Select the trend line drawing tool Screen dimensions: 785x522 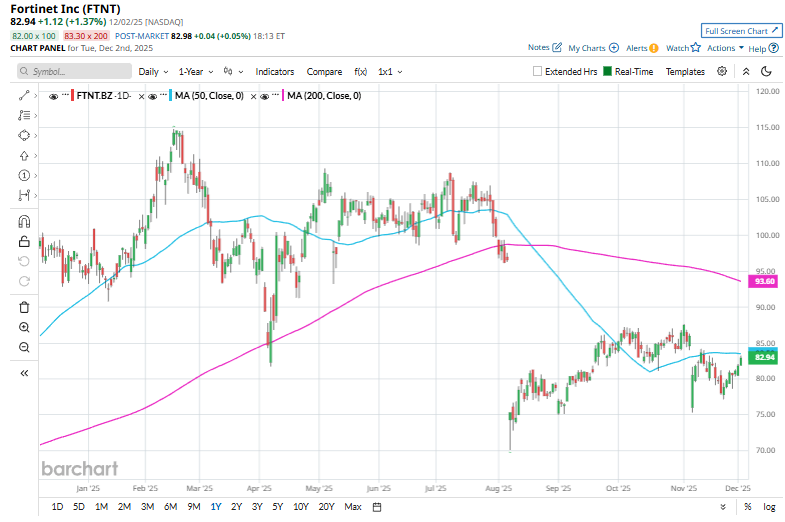point(25,96)
